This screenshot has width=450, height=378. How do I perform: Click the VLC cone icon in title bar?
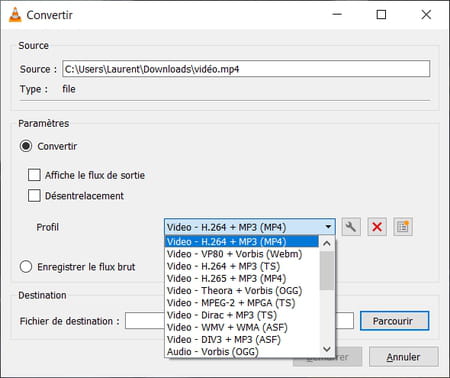tap(15, 15)
